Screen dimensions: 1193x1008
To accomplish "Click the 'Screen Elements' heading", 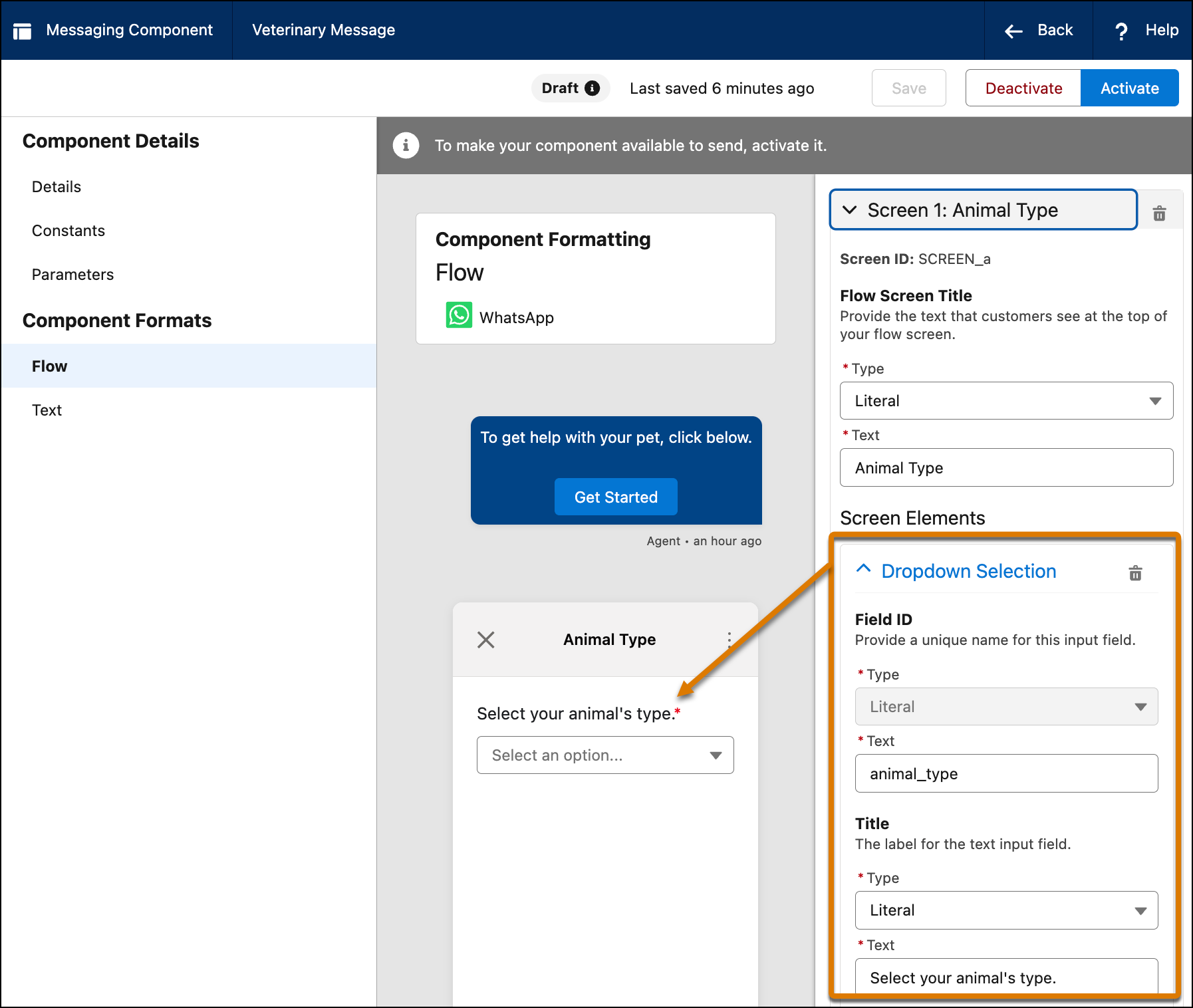I will 912,518.
